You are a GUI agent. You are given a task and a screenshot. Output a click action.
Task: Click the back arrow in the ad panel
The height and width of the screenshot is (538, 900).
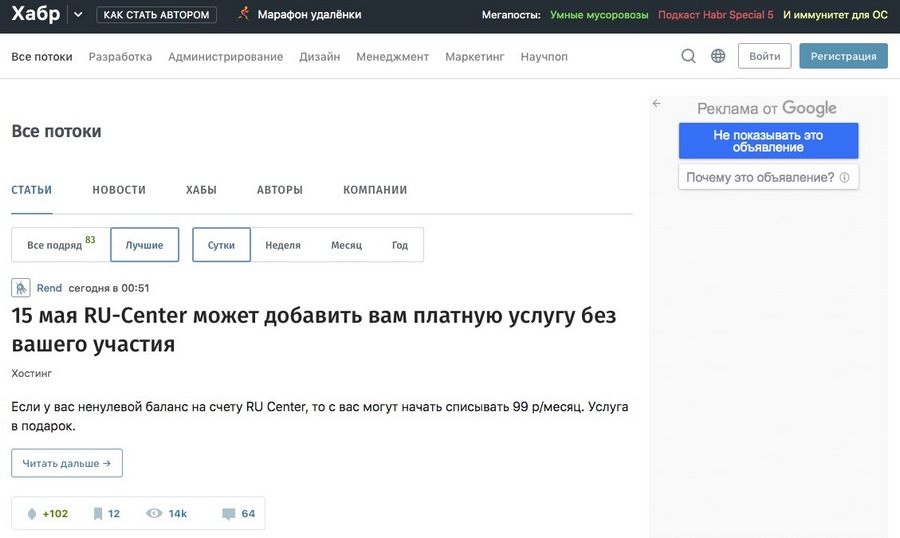[657, 103]
